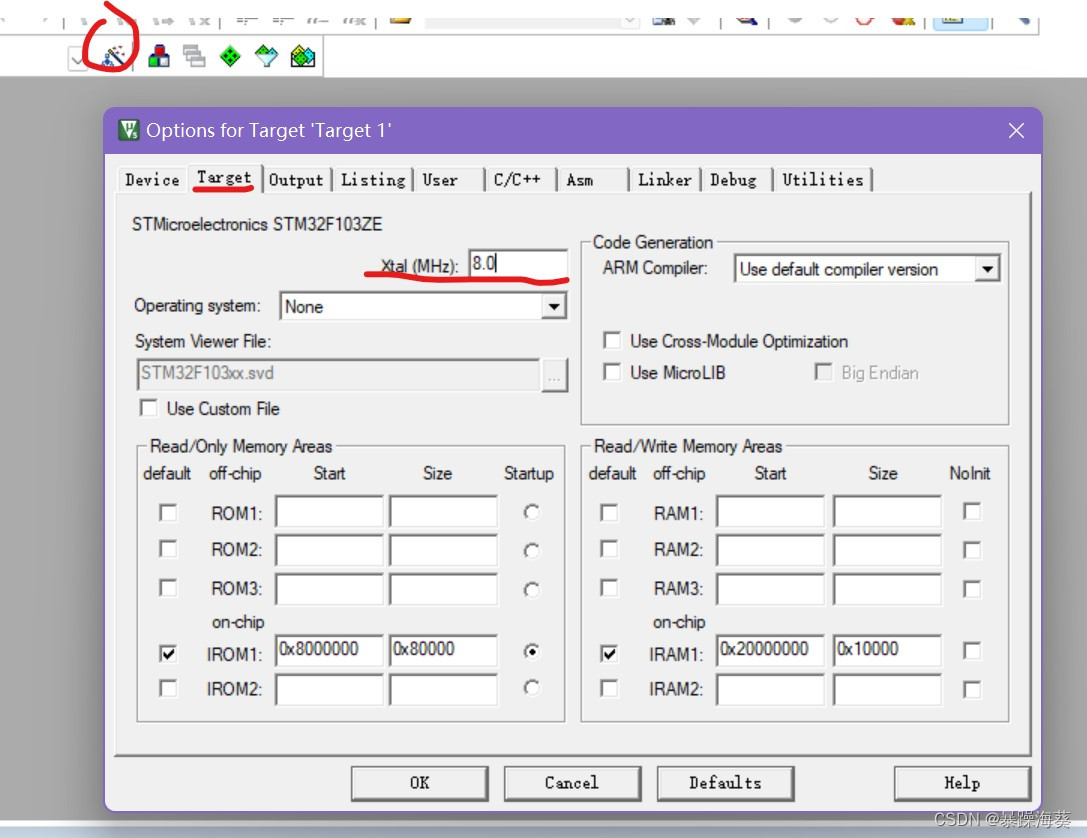The width and height of the screenshot is (1087, 838).
Task: Click the Keil uVision logo in dialog title
Action: pyautogui.click(x=129, y=130)
